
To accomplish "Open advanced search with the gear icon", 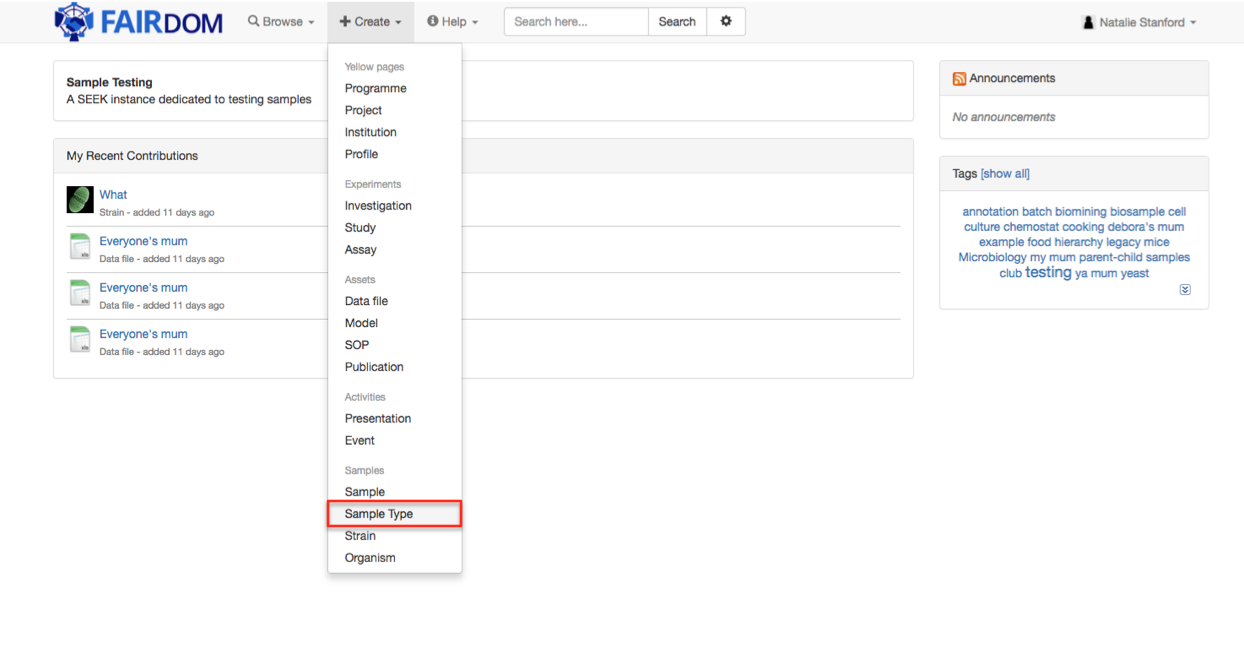I will 726,20.
